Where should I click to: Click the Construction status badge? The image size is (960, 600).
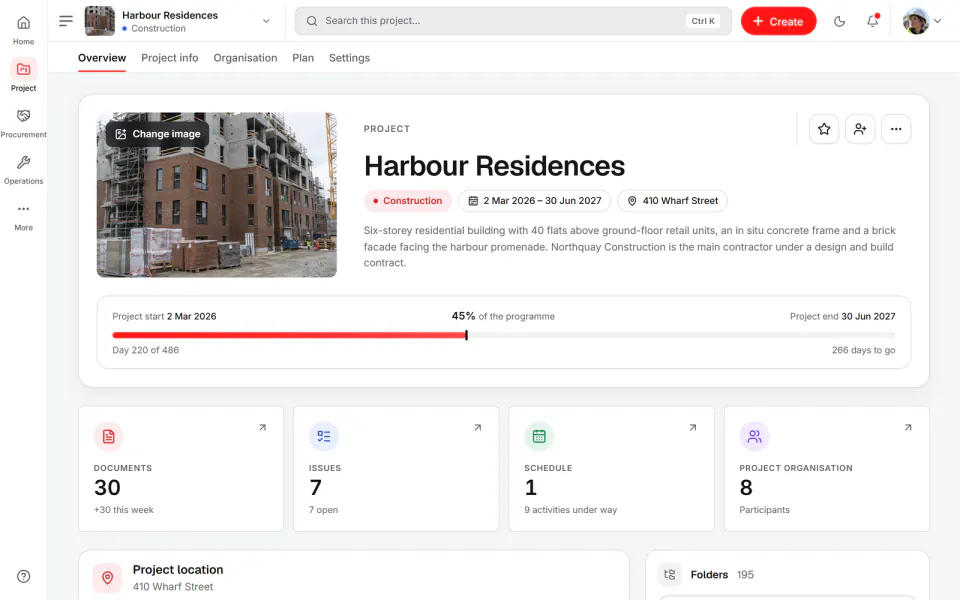[x=408, y=201]
